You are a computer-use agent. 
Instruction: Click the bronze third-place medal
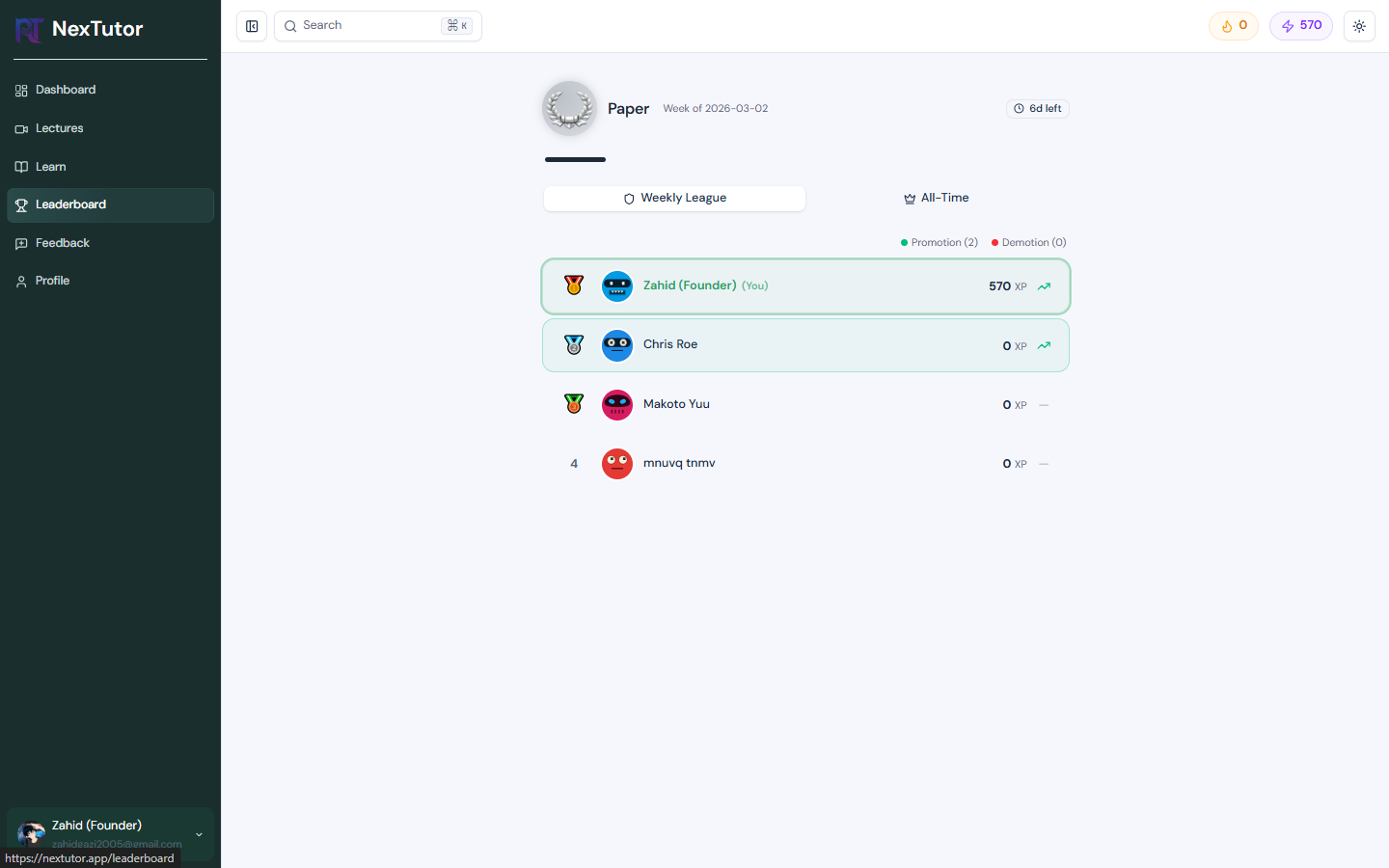[574, 404]
